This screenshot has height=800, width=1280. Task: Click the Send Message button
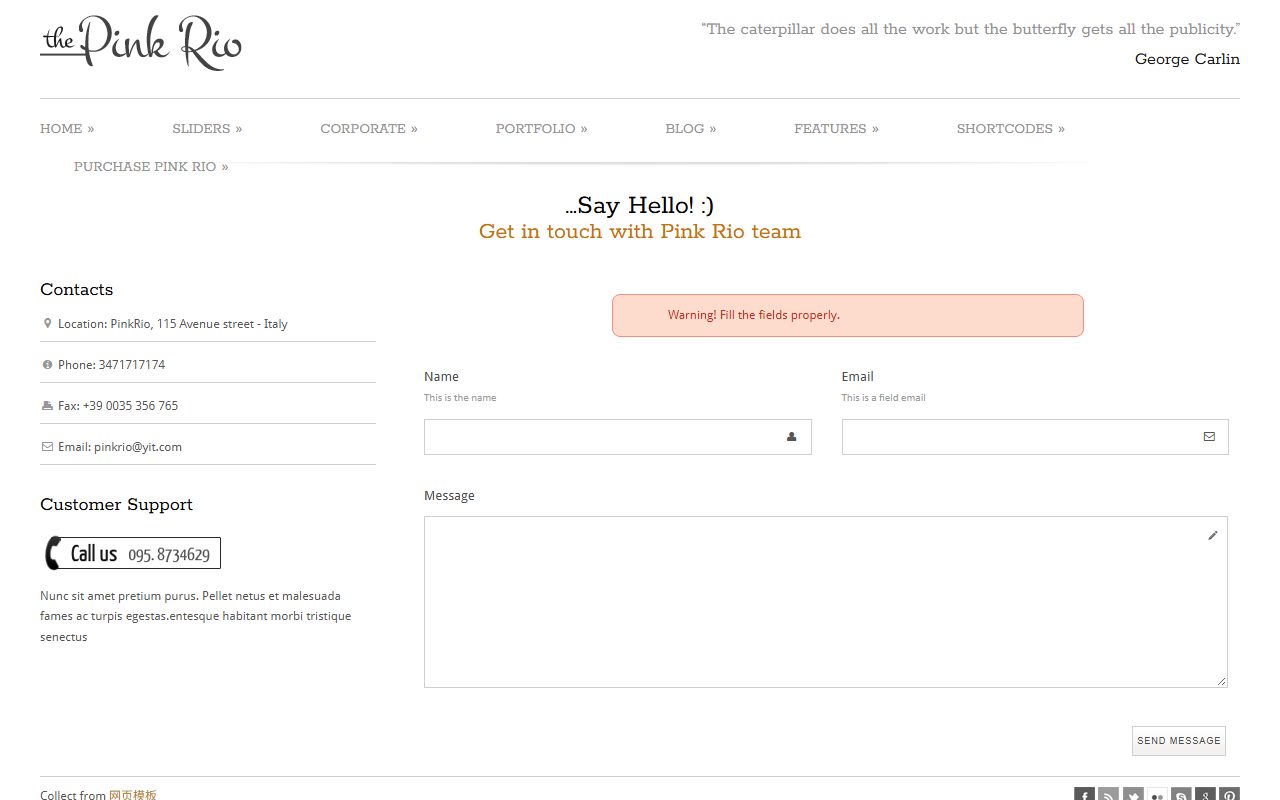[1179, 741]
